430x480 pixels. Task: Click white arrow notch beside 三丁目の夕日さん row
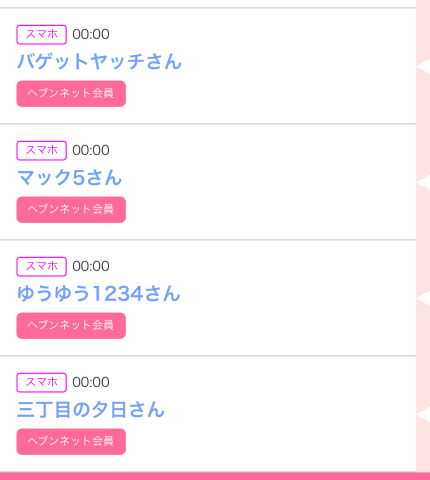[423, 414]
